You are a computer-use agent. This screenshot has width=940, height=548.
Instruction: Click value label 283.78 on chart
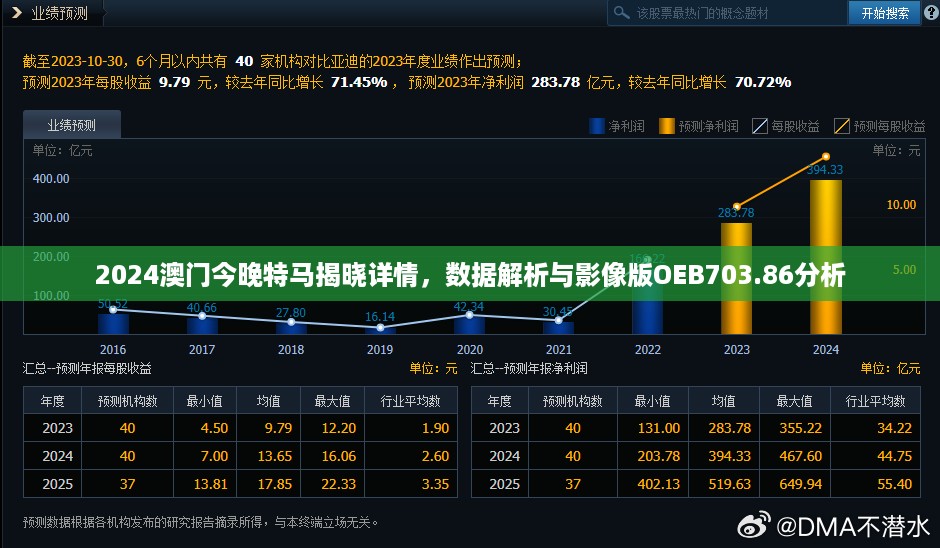click(x=736, y=213)
